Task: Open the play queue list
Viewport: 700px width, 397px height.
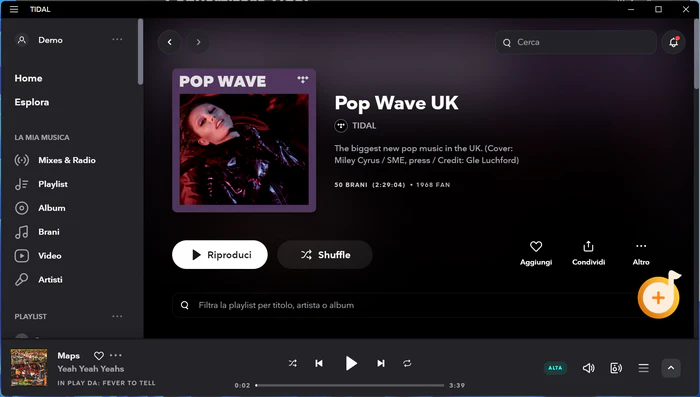Action: click(643, 368)
